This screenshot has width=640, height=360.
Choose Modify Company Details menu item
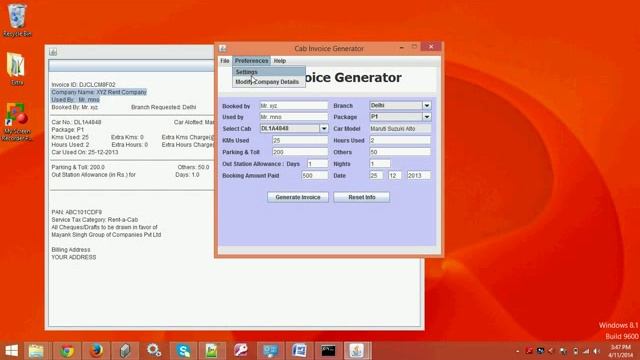(269, 82)
